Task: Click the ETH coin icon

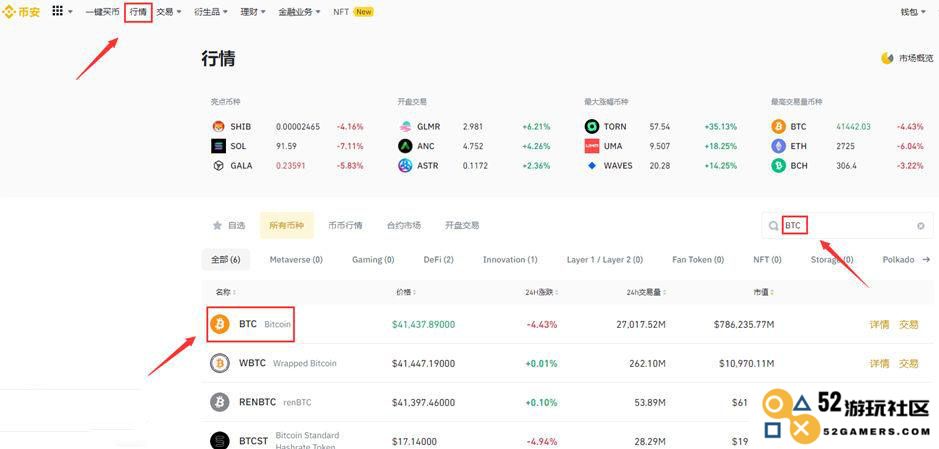Action: (x=779, y=146)
